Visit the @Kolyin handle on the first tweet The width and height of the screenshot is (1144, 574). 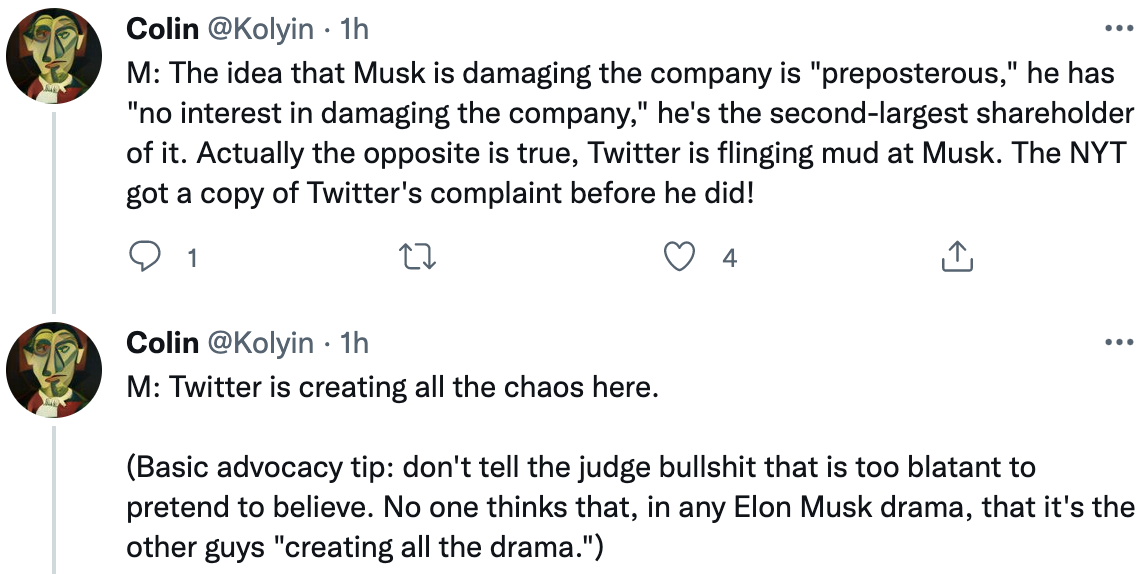tap(261, 30)
